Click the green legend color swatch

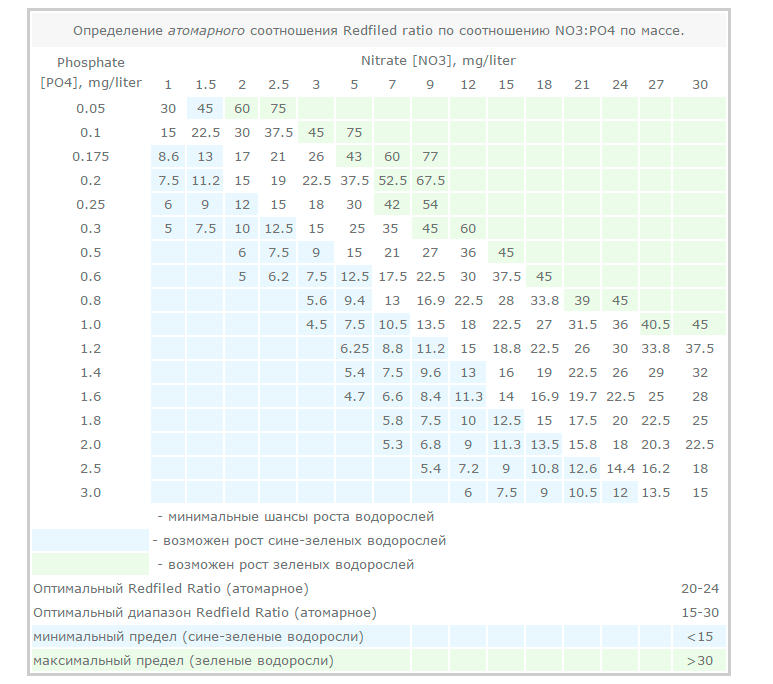pos(90,564)
